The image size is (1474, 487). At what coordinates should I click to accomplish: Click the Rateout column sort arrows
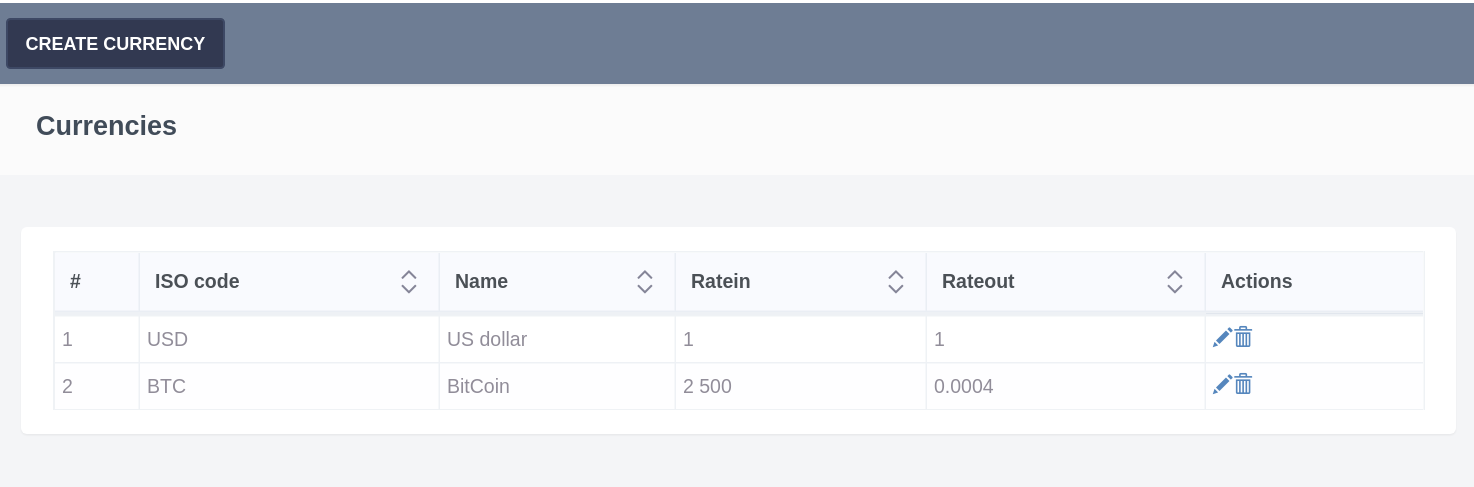tap(1175, 282)
